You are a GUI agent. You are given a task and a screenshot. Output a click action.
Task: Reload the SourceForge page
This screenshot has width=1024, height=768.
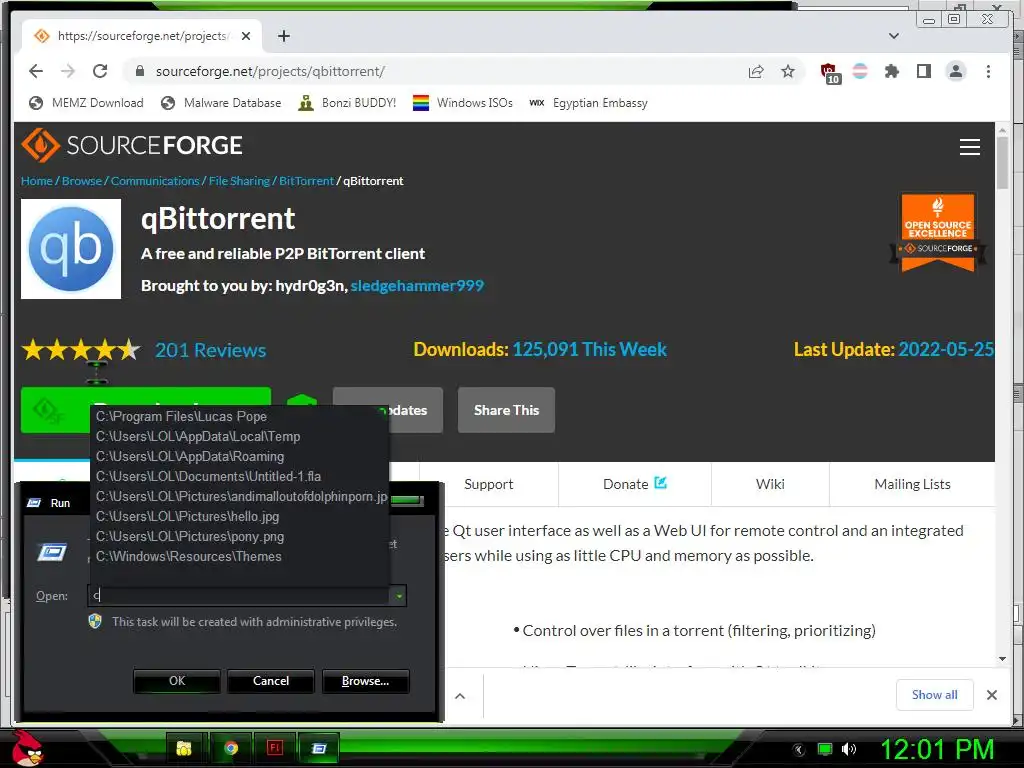click(100, 71)
